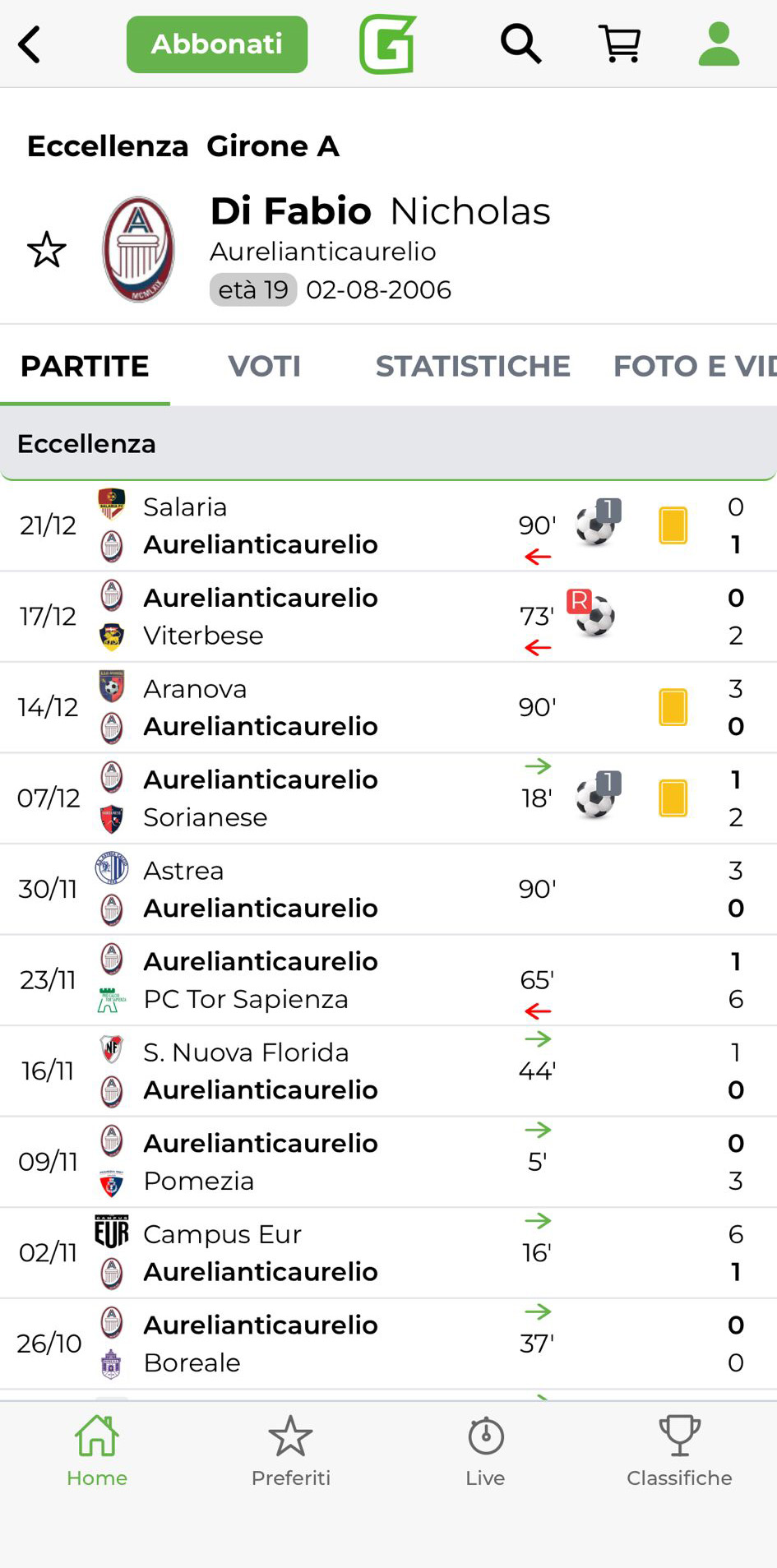This screenshot has width=777, height=1568.
Task: Switch to the VOTI tab
Action: pyautogui.click(x=264, y=366)
